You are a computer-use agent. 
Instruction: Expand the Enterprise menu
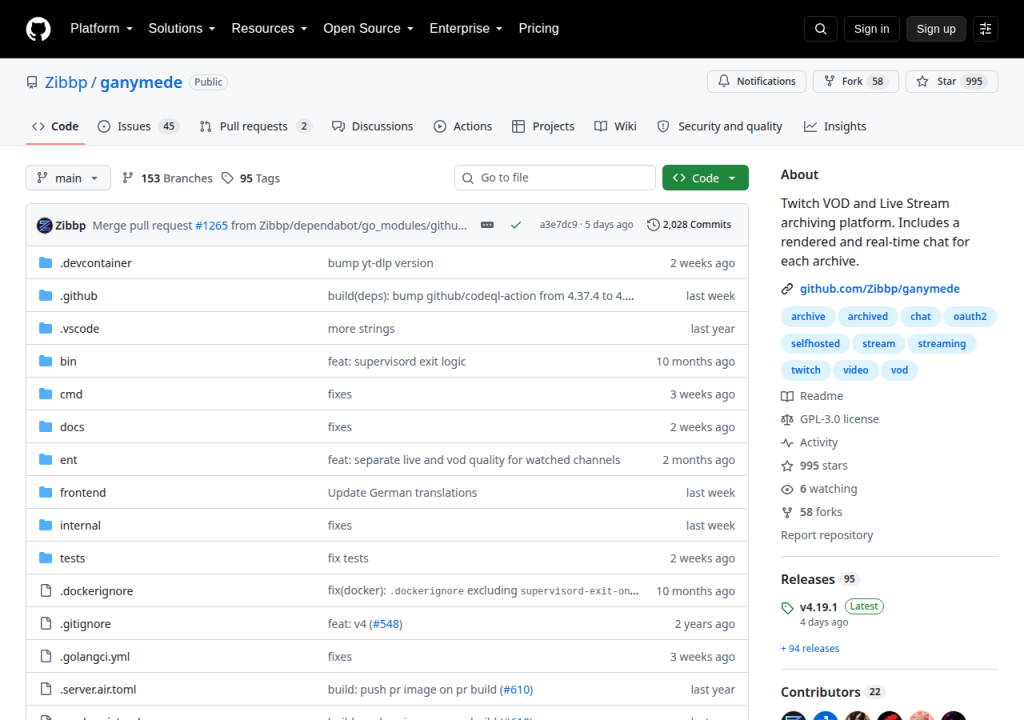(x=466, y=29)
